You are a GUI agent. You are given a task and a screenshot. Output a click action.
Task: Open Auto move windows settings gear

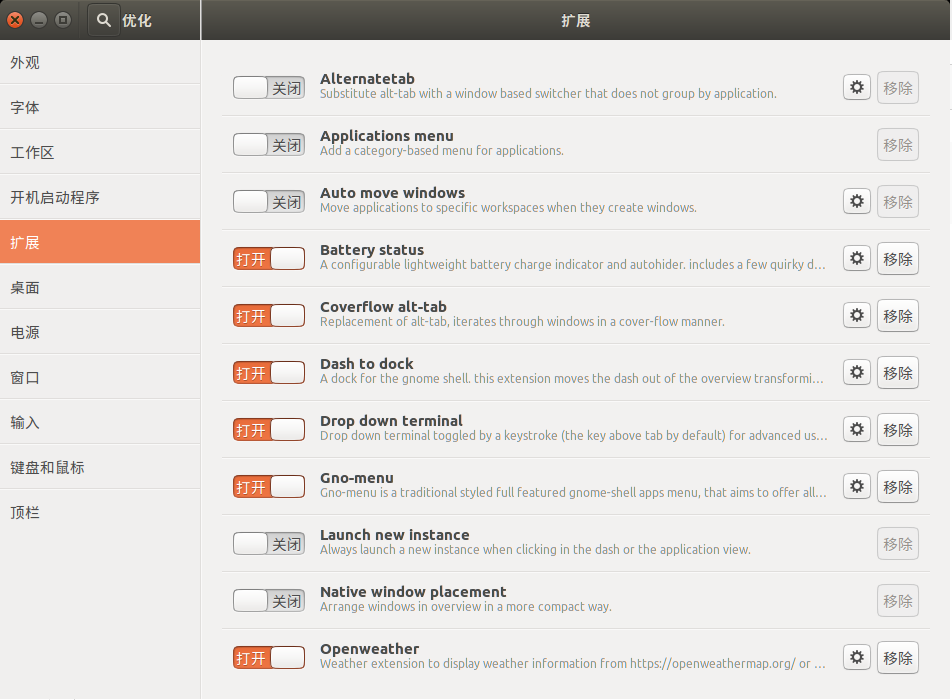[x=857, y=202]
